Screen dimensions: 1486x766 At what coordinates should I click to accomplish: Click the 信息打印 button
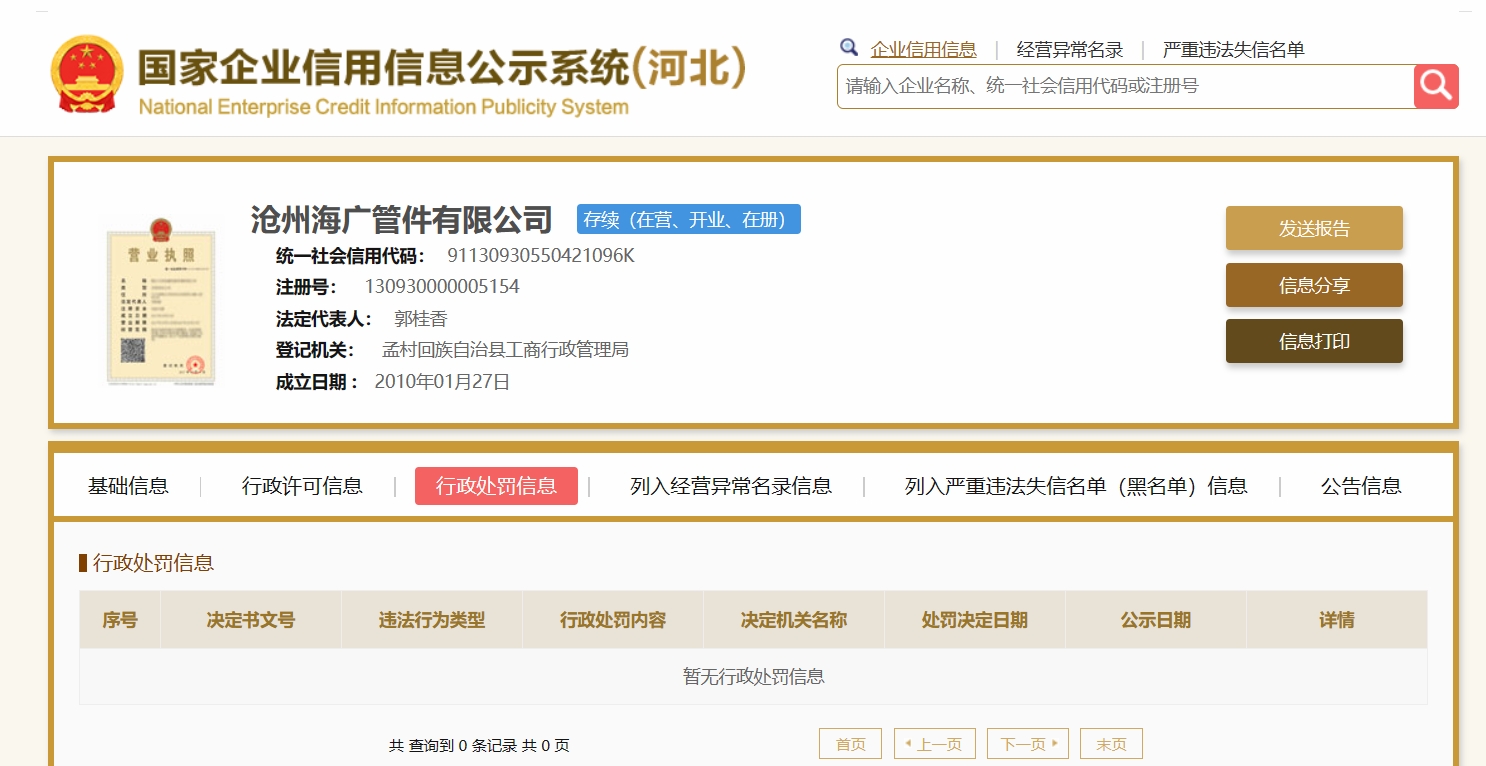point(1314,341)
